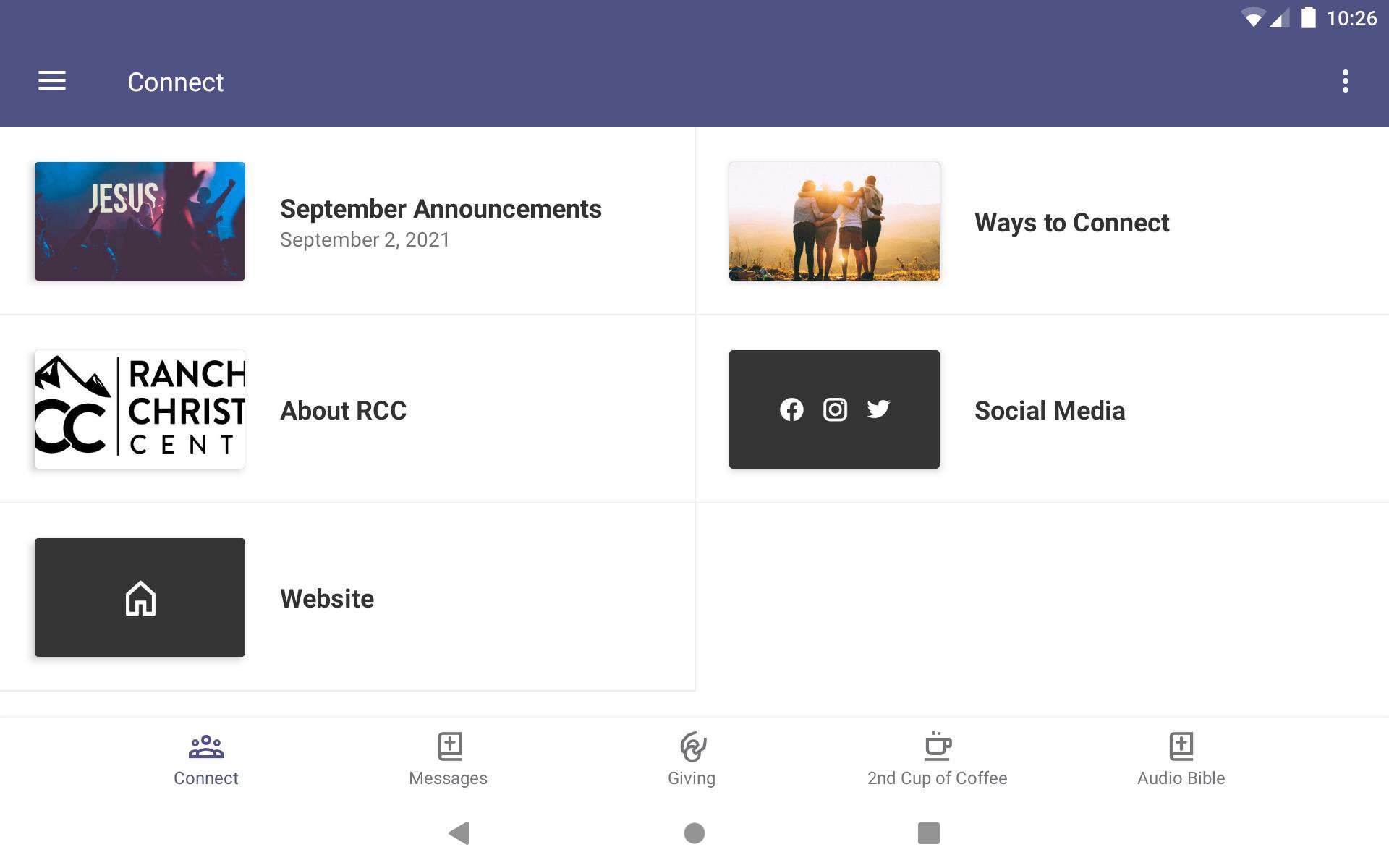Click the Ranch Christ Center logo thumbnail

tap(140, 409)
